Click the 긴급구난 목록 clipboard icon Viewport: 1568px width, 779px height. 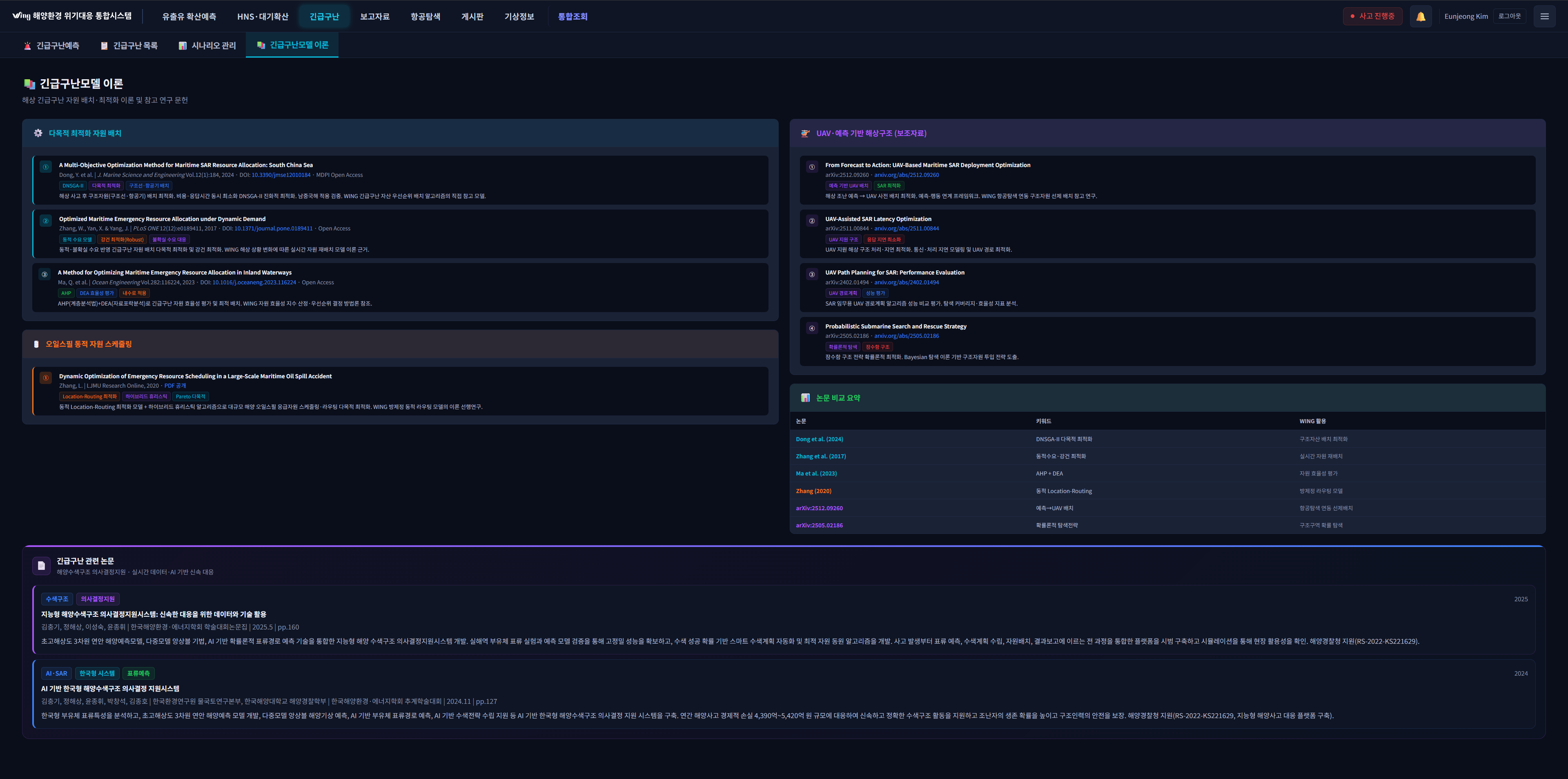coord(104,46)
